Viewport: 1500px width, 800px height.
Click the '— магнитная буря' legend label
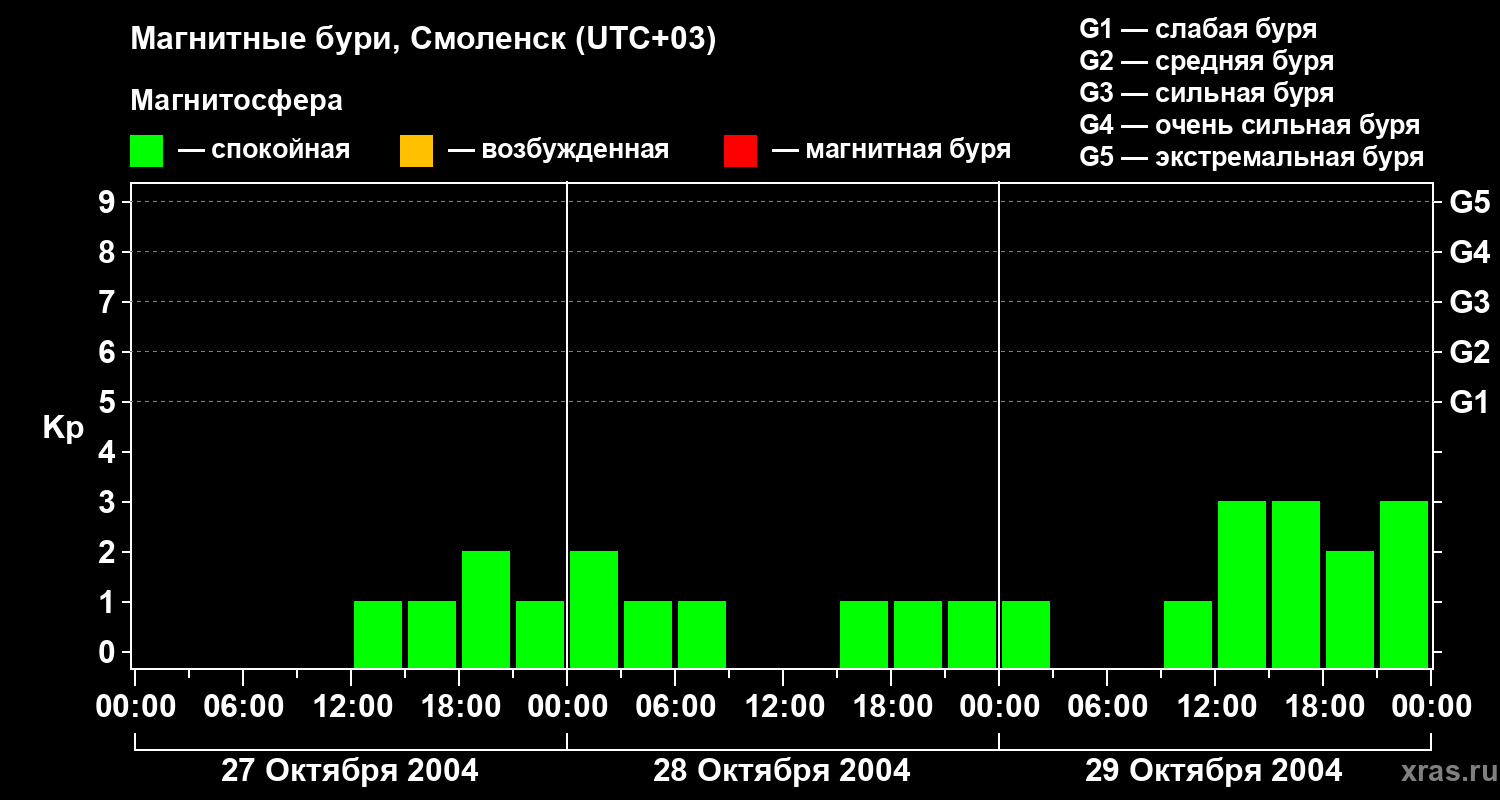[x=891, y=150]
